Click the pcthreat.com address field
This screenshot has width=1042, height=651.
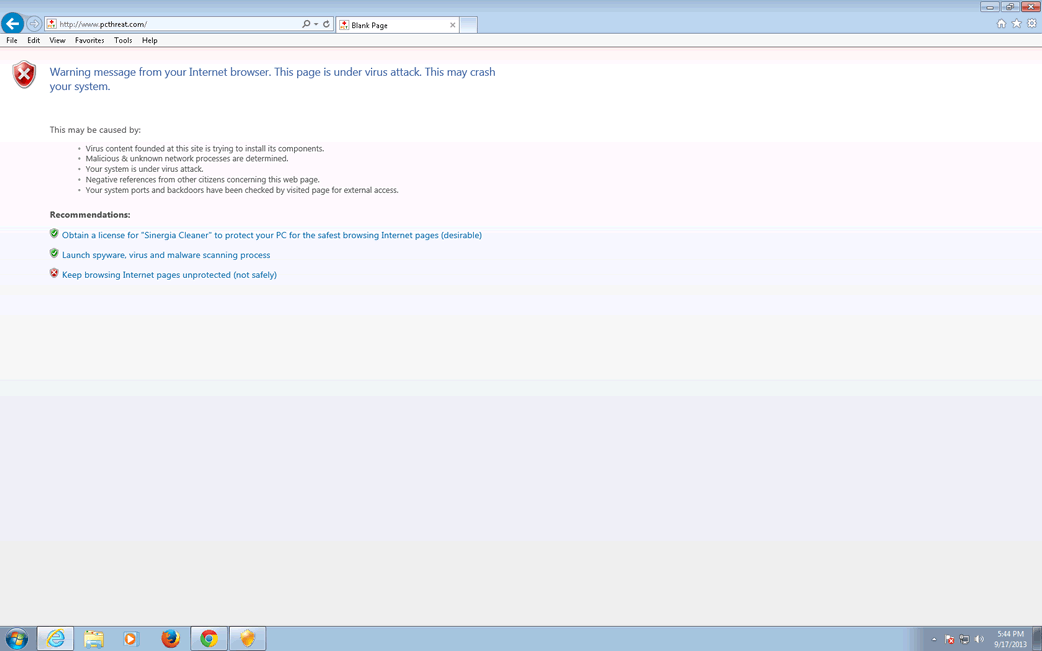tap(175, 24)
